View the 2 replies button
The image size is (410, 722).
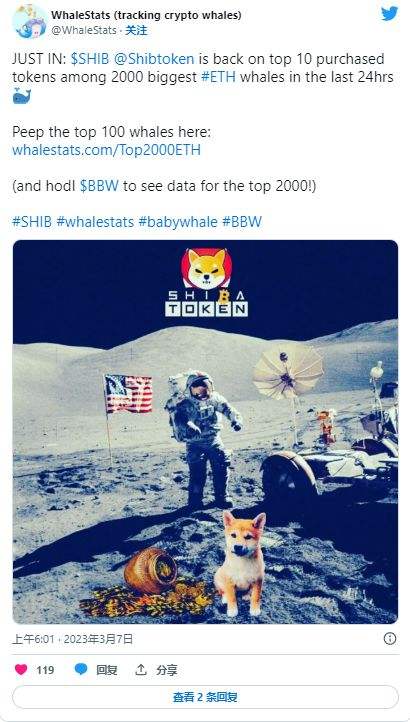point(205,697)
